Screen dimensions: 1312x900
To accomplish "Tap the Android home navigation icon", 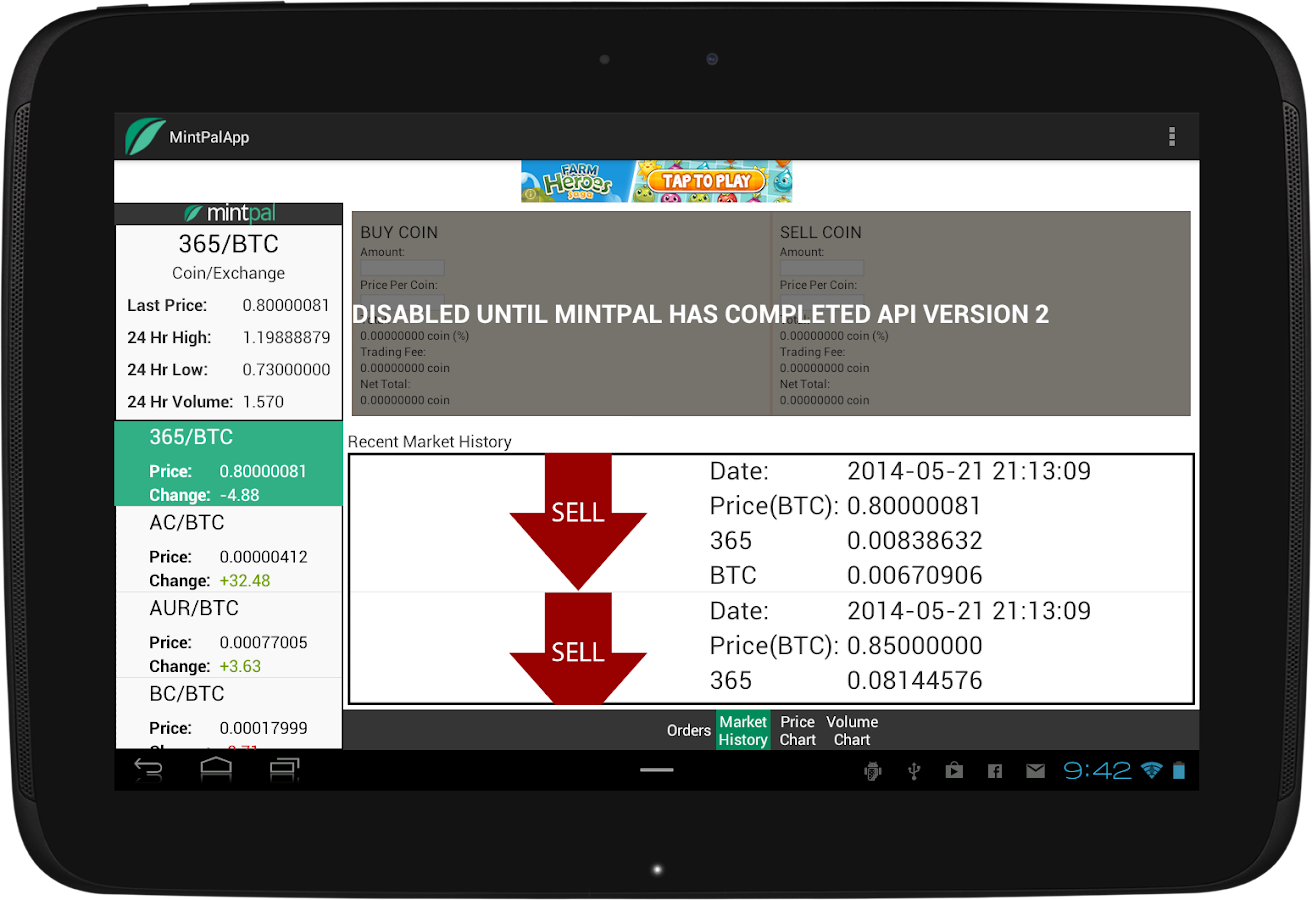I will [x=216, y=769].
